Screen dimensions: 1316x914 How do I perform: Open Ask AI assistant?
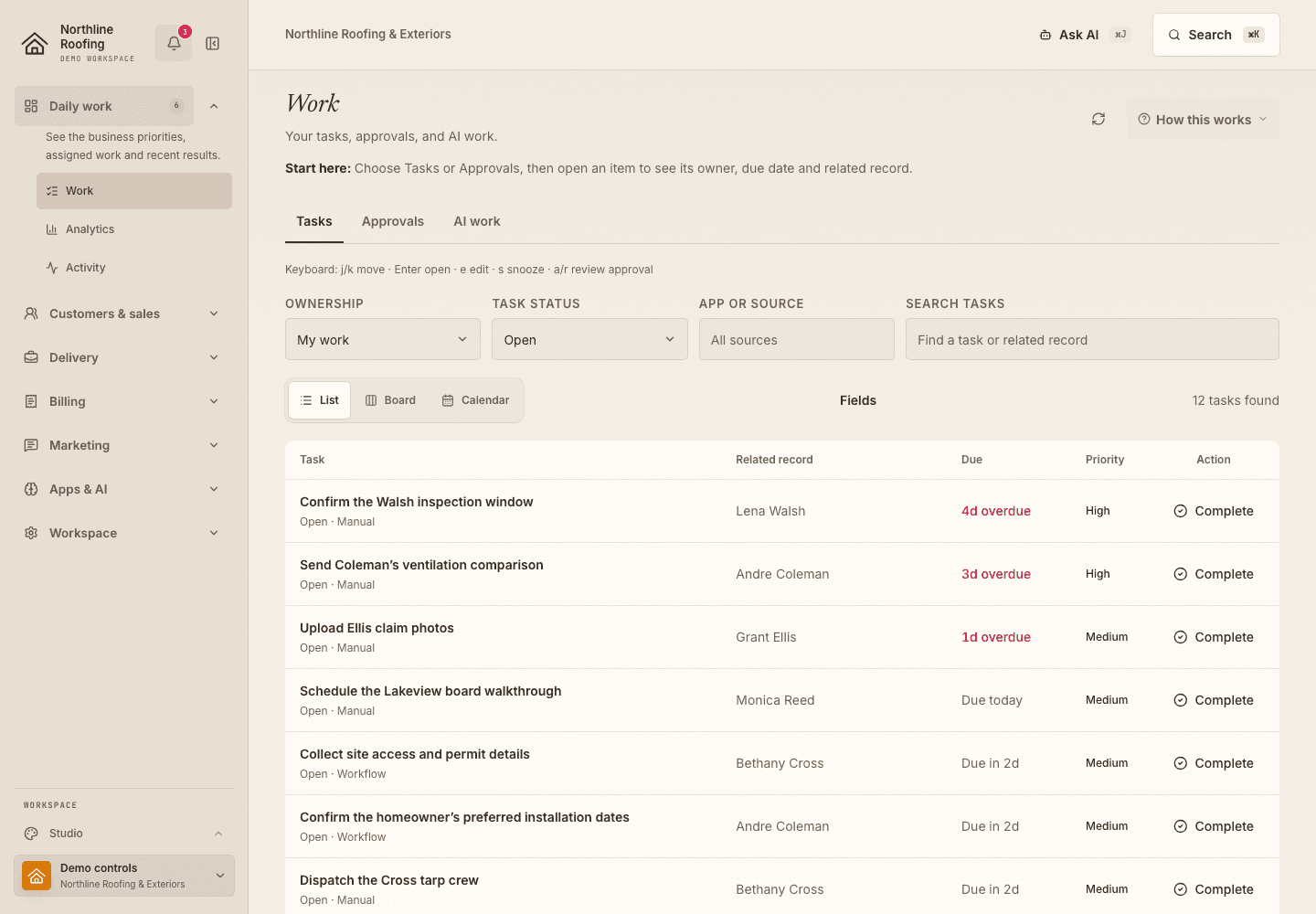pyautogui.click(x=1085, y=35)
